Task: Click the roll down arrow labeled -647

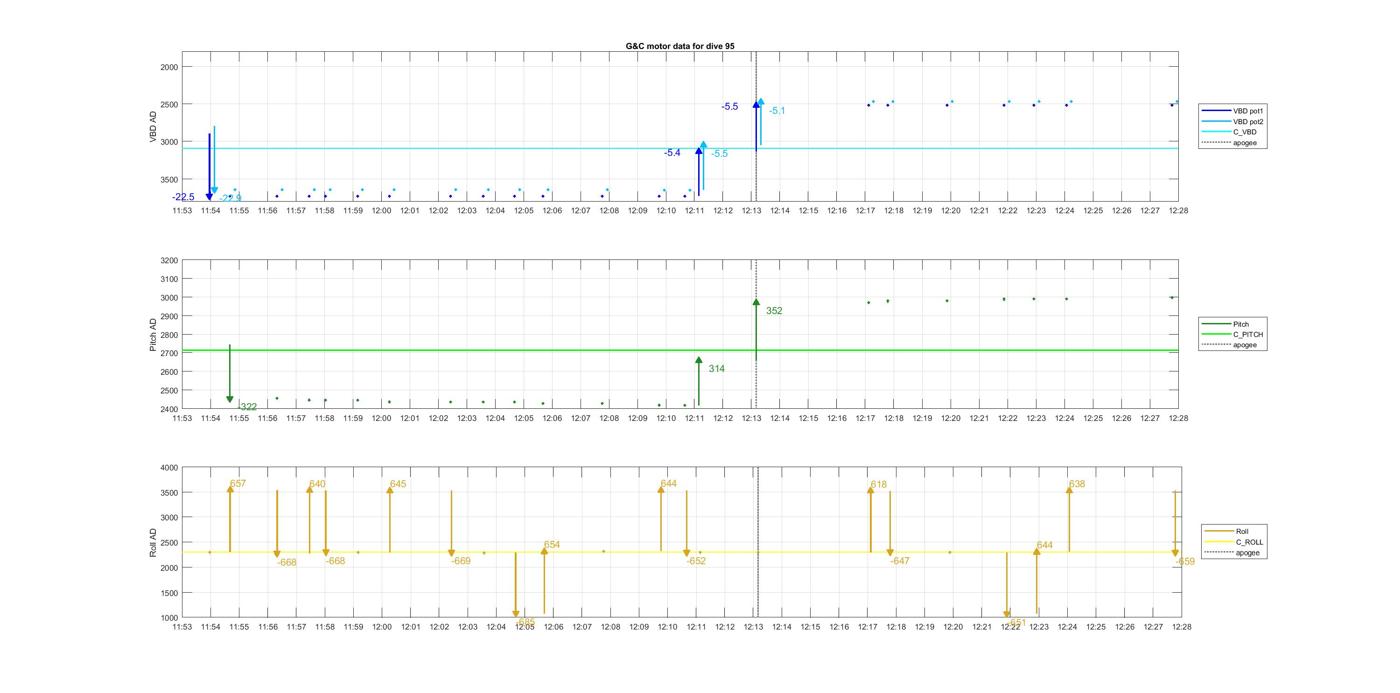Action: click(890, 524)
